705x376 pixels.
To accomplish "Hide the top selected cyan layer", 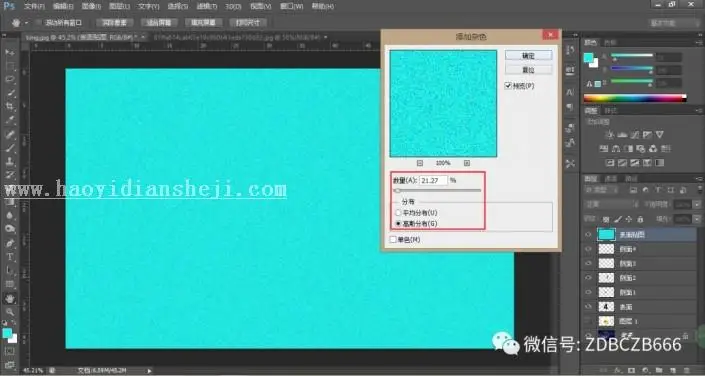I will (x=588, y=234).
